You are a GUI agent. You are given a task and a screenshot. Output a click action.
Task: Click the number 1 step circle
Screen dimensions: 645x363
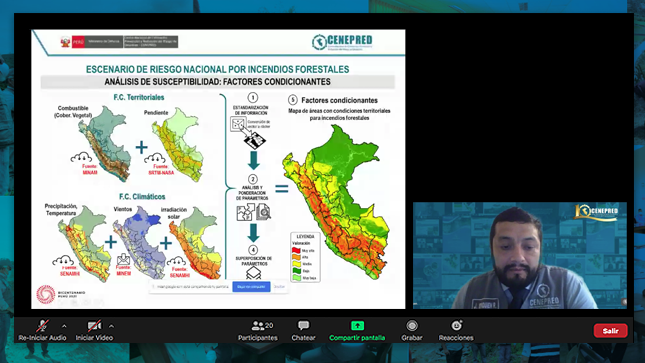pos(253,98)
